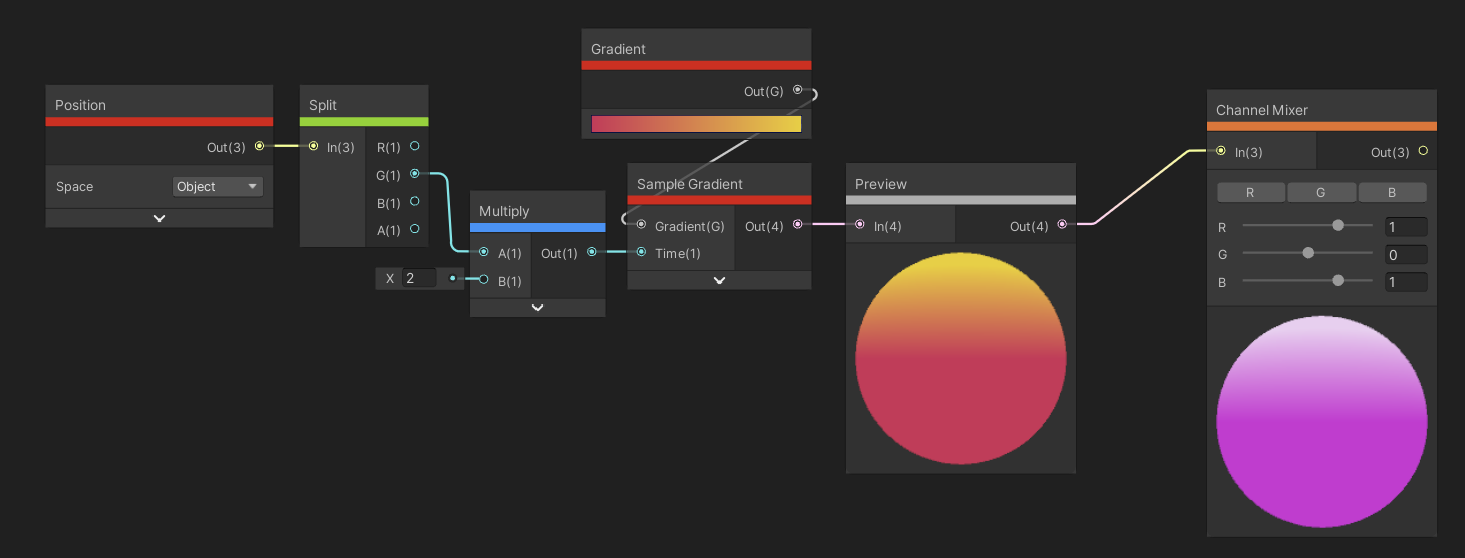Image resolution: width=1465 pixels, height=558 pixels.
Task: Click the X value field showing 2
Action: coord(419,278)
